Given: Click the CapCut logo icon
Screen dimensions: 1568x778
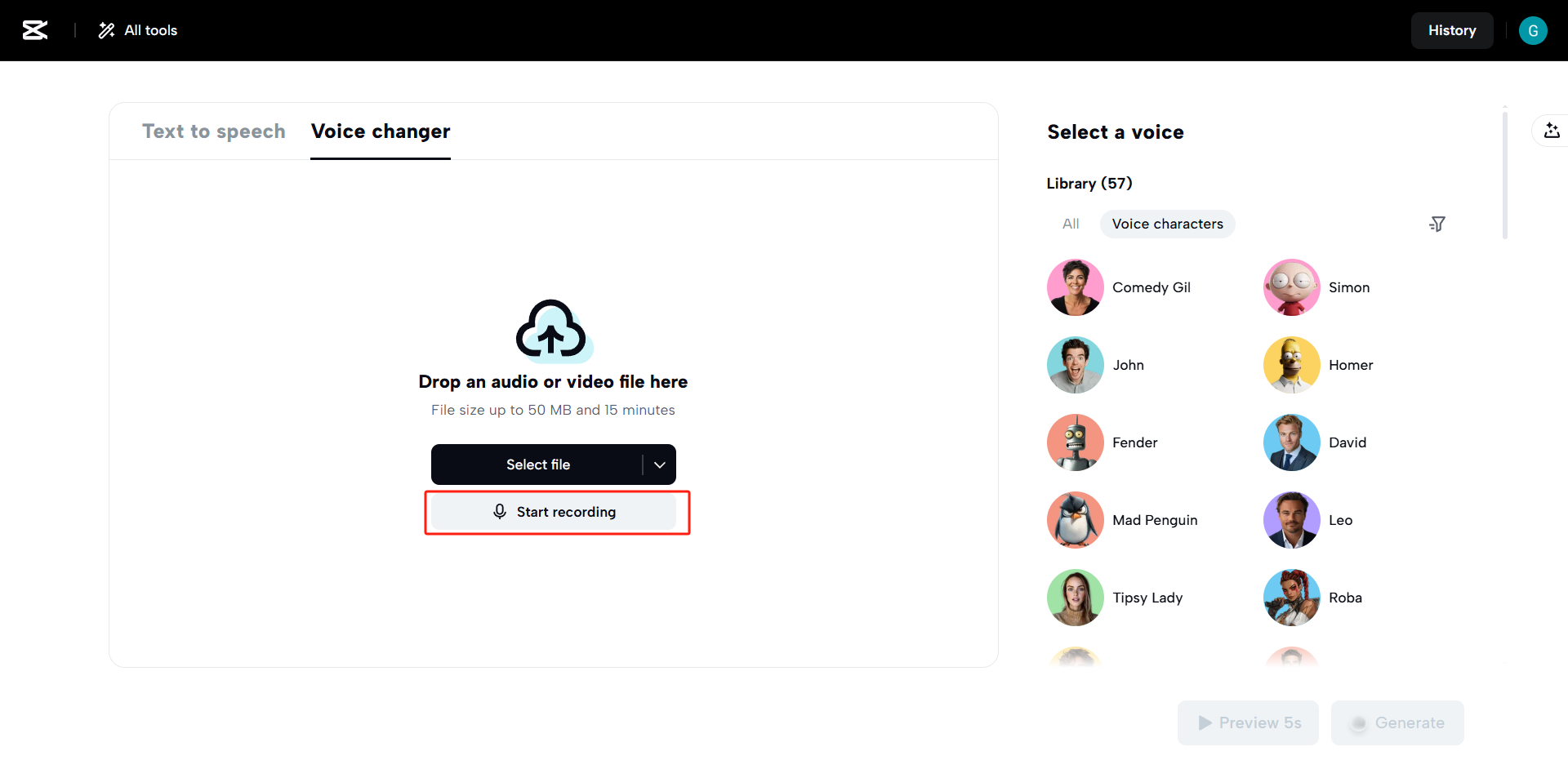Looking at the screenshot, I should [35, 30].
